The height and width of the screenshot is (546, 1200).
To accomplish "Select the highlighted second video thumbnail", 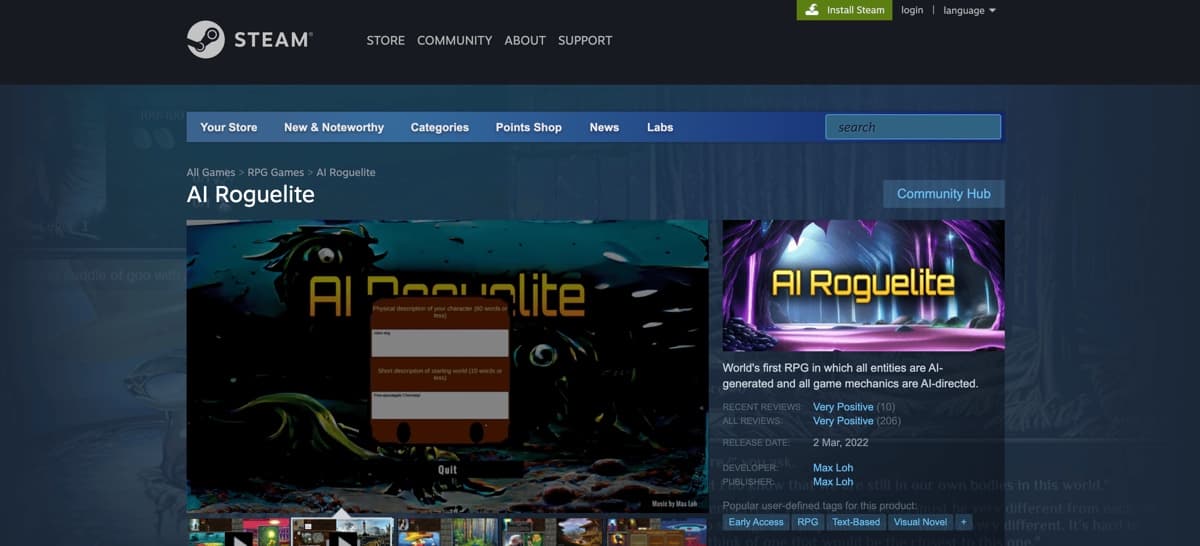I will (x=342, y=532).
